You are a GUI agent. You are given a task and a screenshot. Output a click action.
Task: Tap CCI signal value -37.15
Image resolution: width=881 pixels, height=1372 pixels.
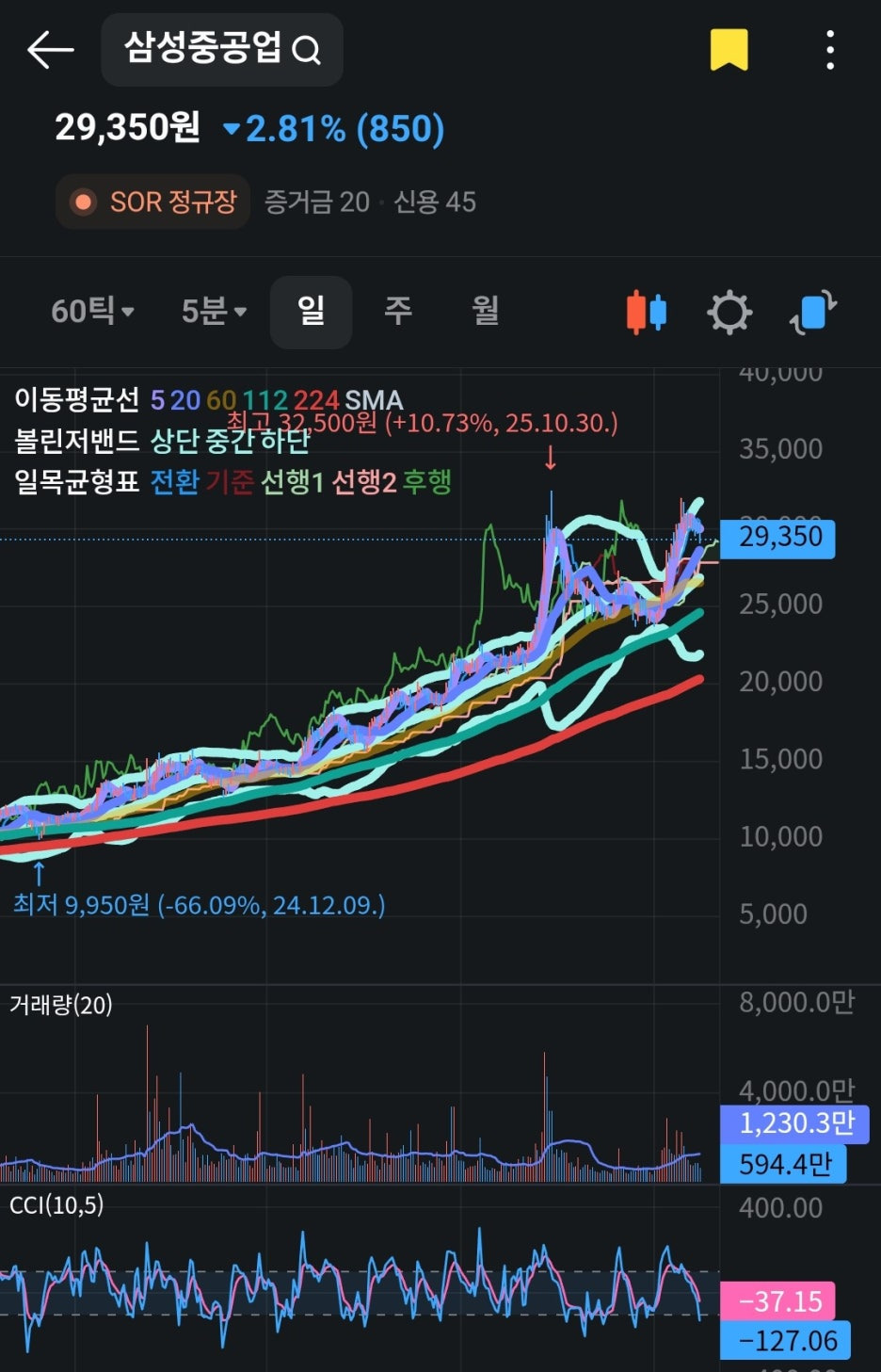[x=777, y=1301]
